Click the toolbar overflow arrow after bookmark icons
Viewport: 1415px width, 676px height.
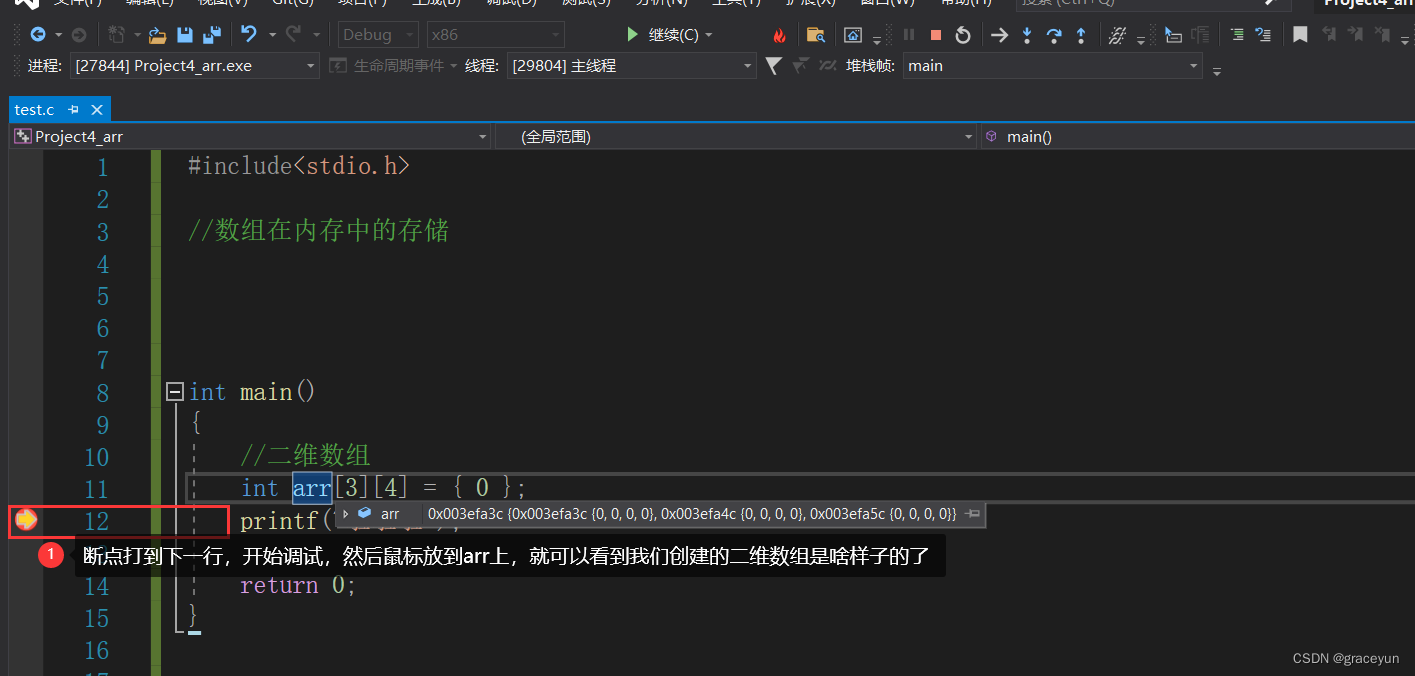click(x=1403, y=39)
